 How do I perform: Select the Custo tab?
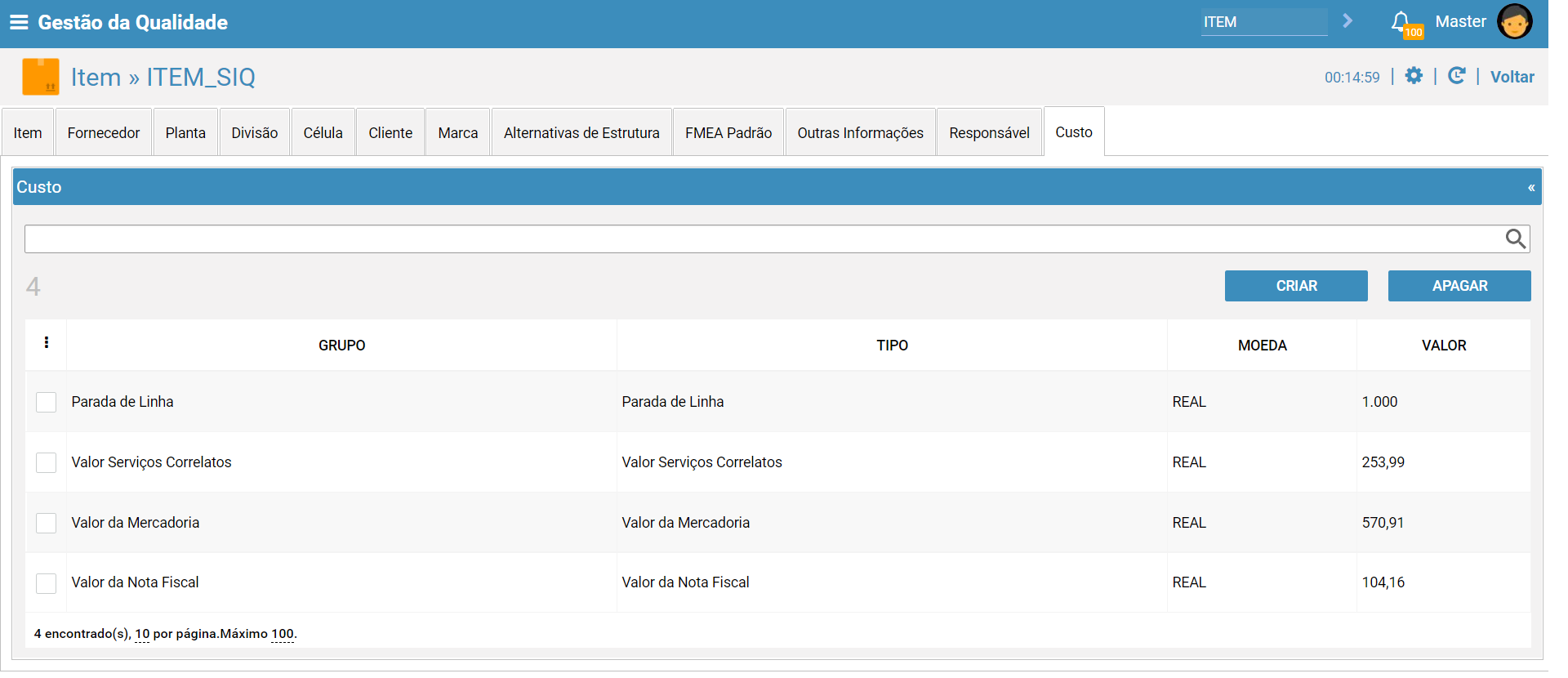coord(1074,132)
